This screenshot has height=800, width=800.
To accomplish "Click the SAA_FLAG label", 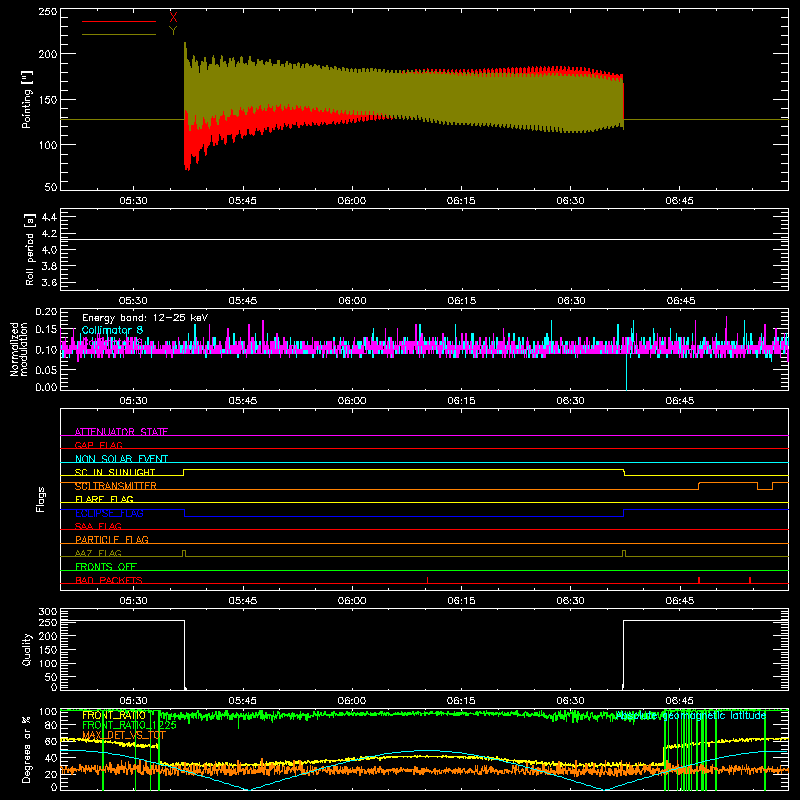I will coord(98,526).
